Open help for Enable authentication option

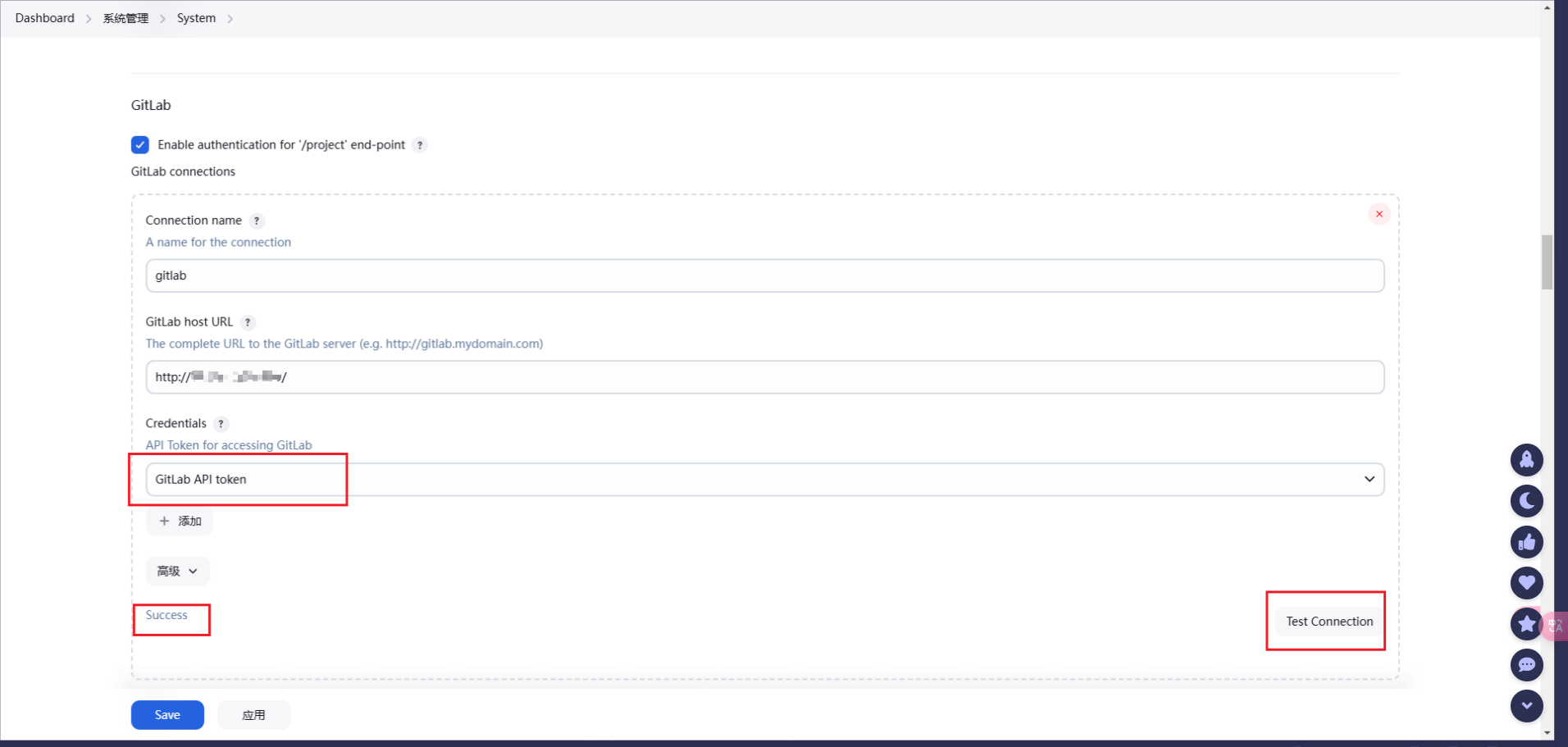click(420, 145)
